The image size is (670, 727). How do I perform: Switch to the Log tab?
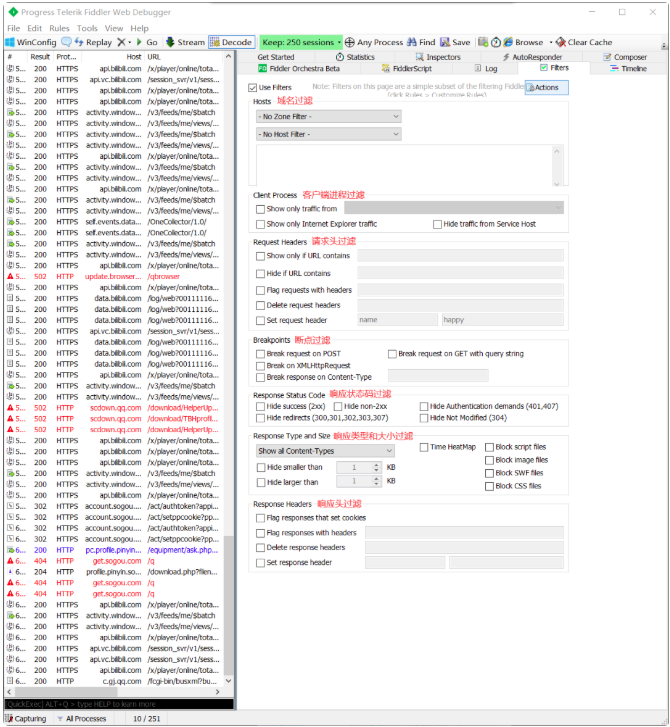click(486, 69)
